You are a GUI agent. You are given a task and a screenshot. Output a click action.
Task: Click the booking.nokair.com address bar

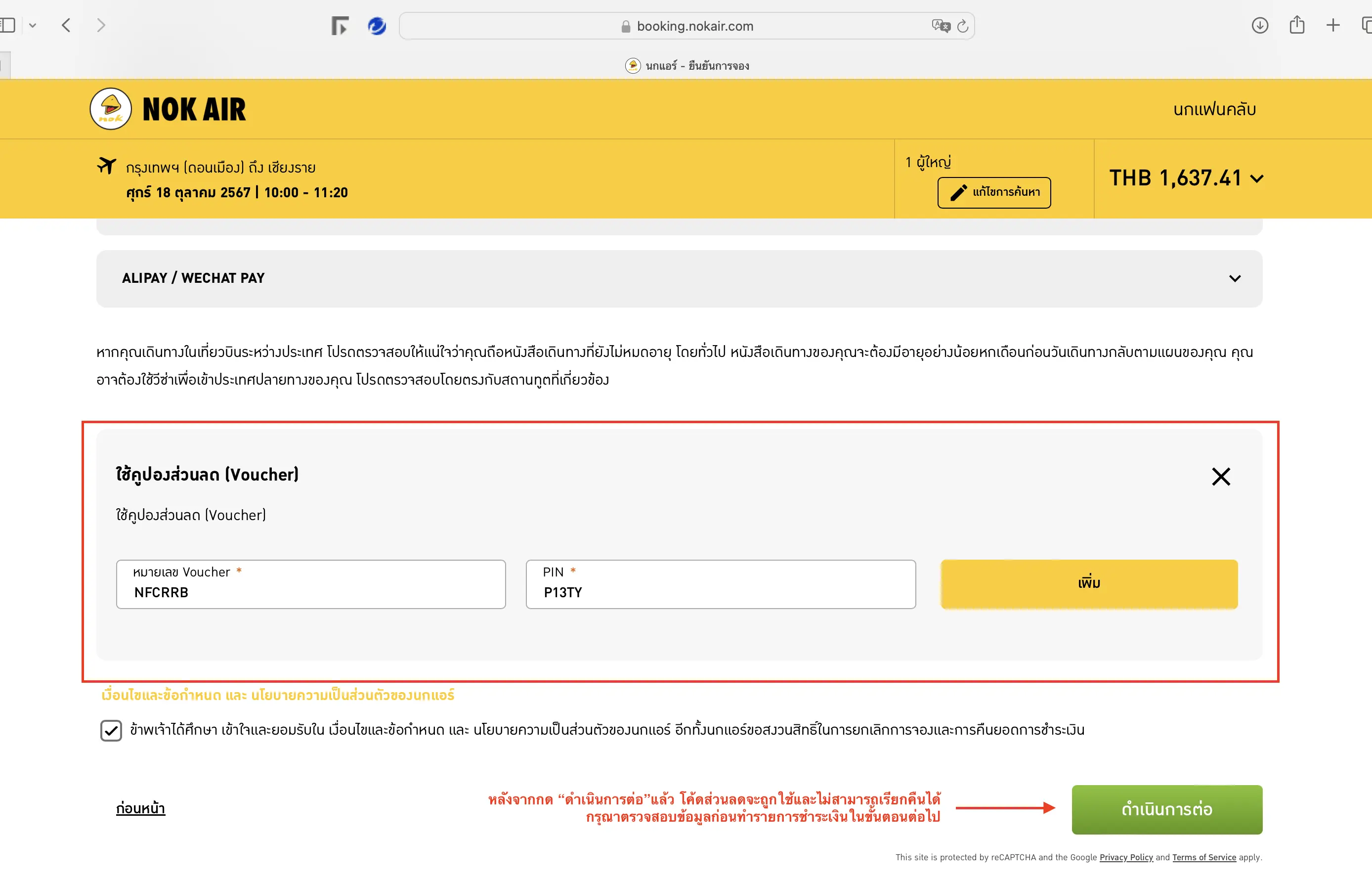pos(686,26)
